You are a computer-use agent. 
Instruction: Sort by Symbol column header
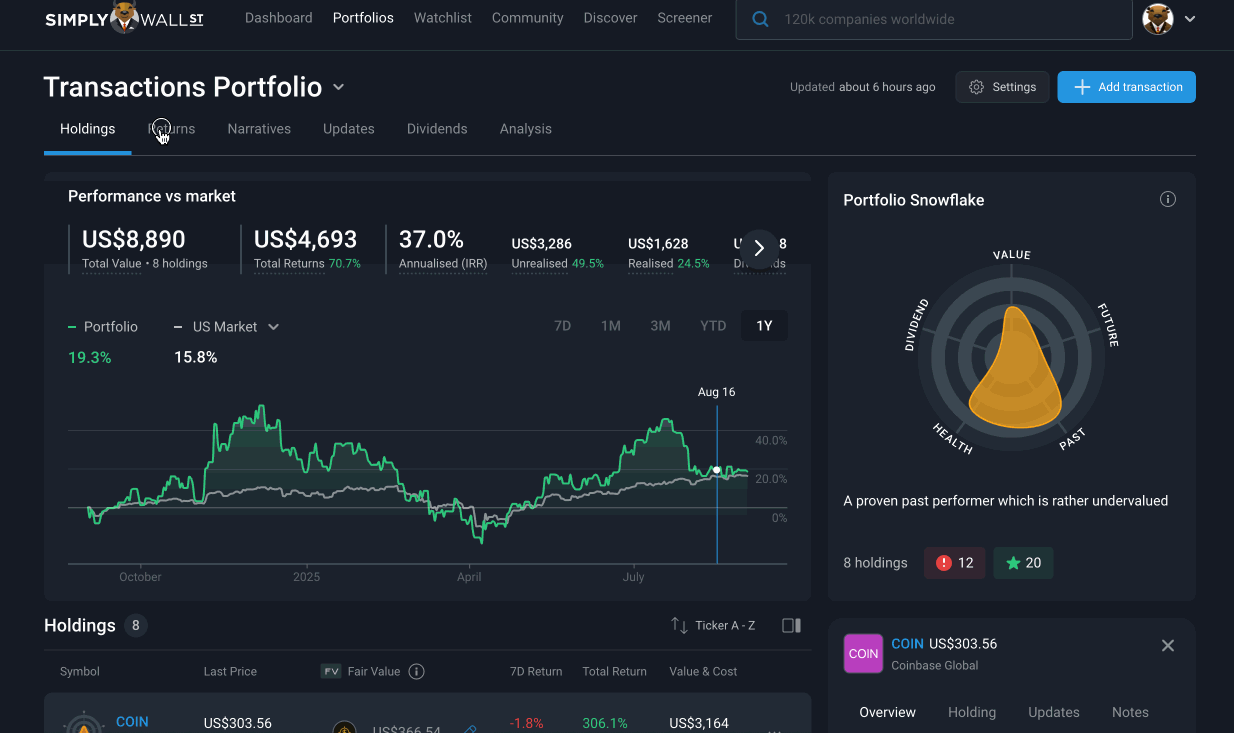(80, 671)
